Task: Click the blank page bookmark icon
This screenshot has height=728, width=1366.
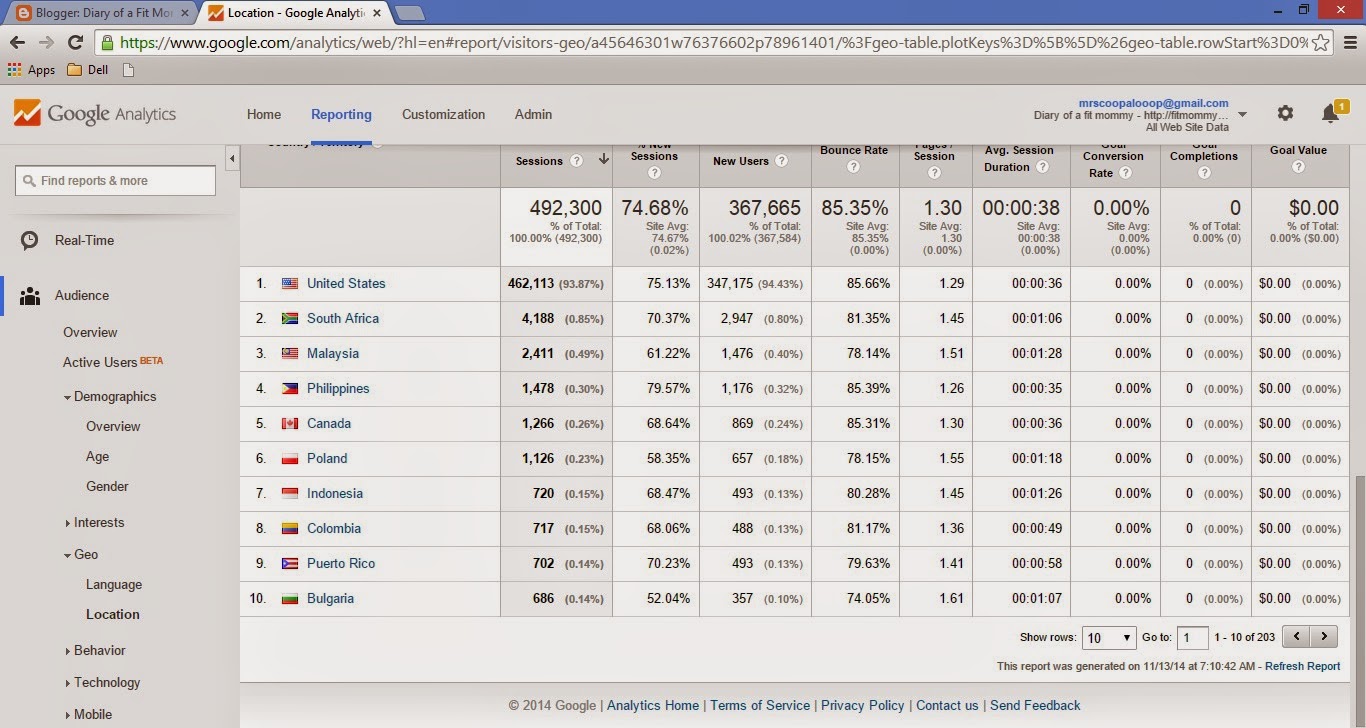Action: 128,70
